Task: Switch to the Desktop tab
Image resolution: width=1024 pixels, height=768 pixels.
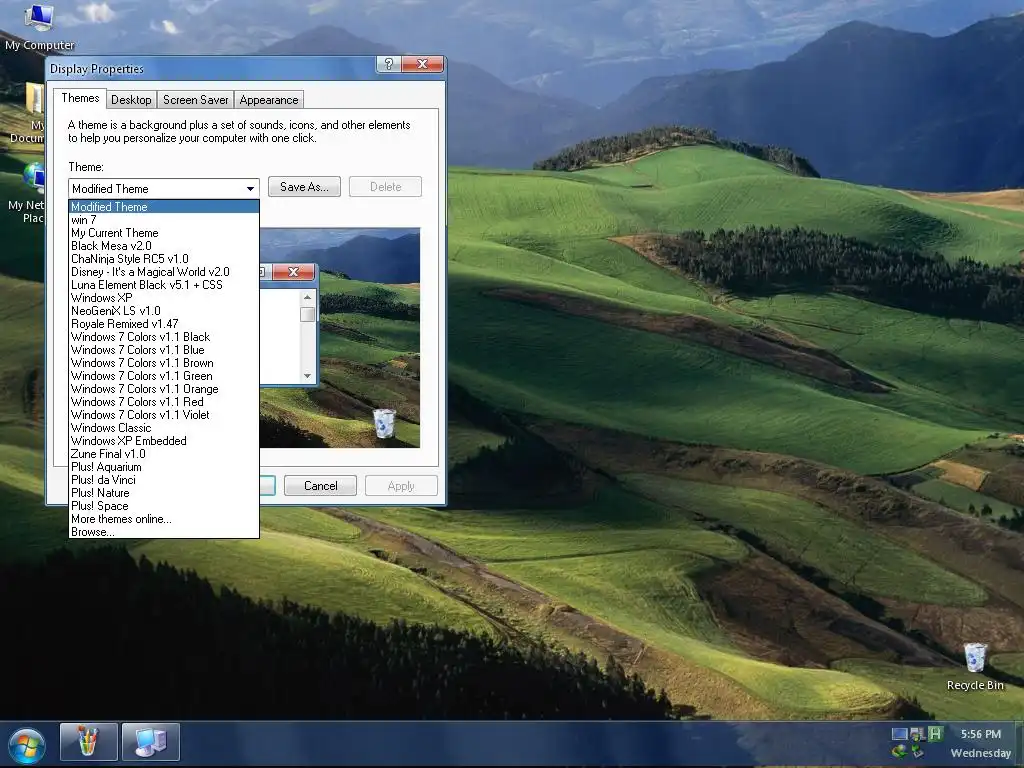Action: 131,100
